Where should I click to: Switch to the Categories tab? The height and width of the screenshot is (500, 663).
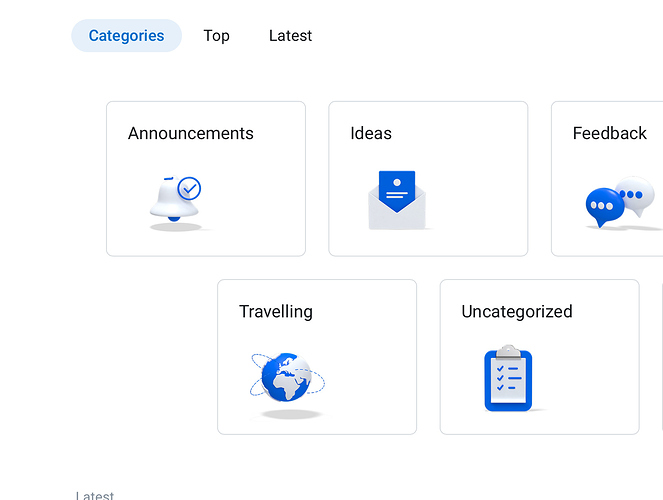[x=126, y=36]
